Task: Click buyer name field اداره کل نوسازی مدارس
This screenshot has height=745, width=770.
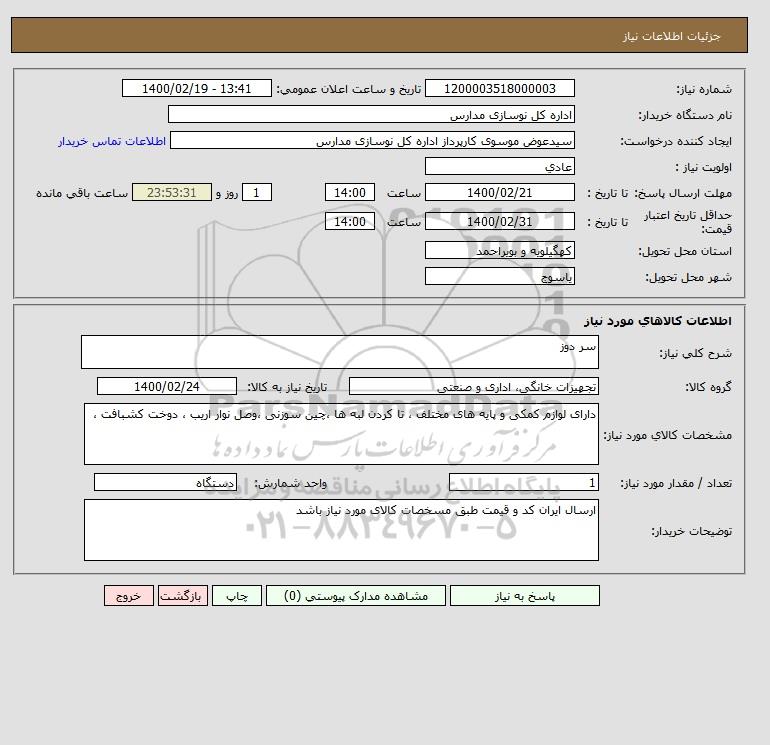Action: 371,114
